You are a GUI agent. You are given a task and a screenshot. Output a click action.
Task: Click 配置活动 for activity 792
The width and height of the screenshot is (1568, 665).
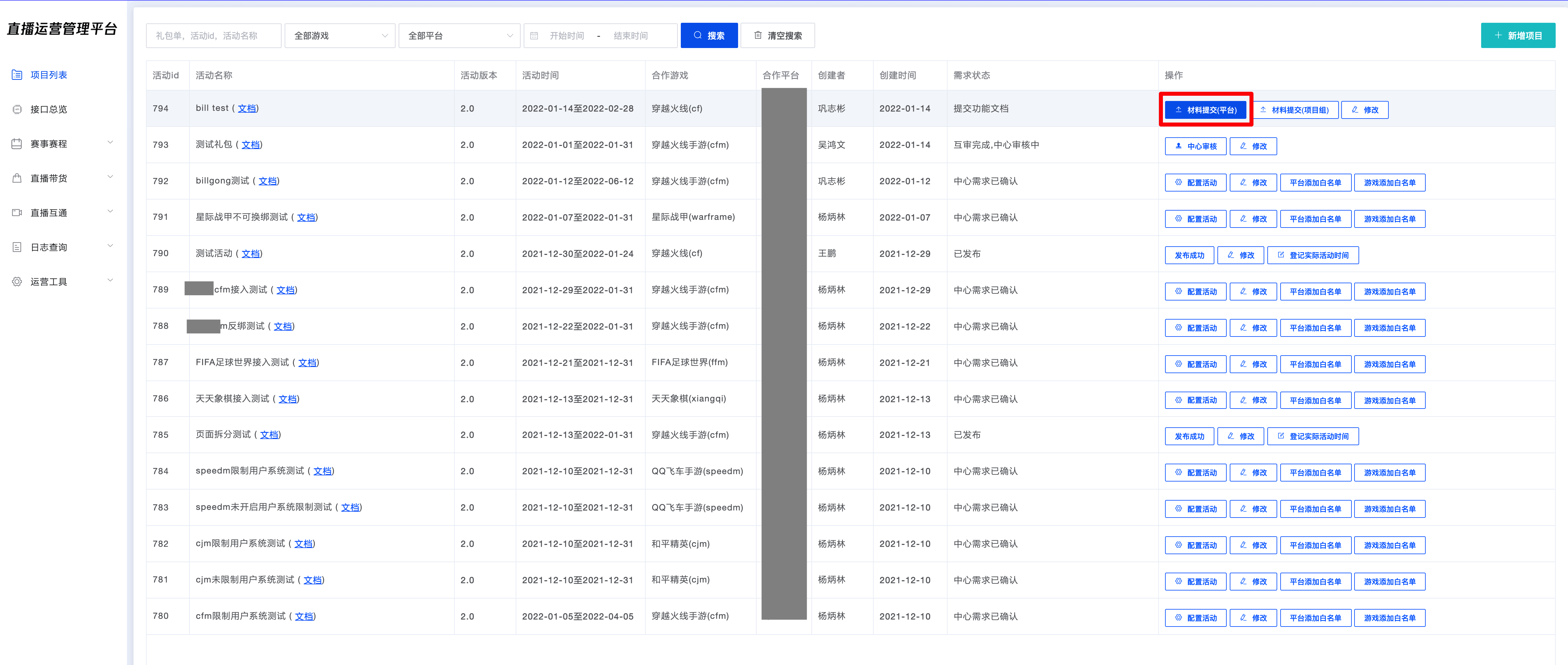point(1196,183)
